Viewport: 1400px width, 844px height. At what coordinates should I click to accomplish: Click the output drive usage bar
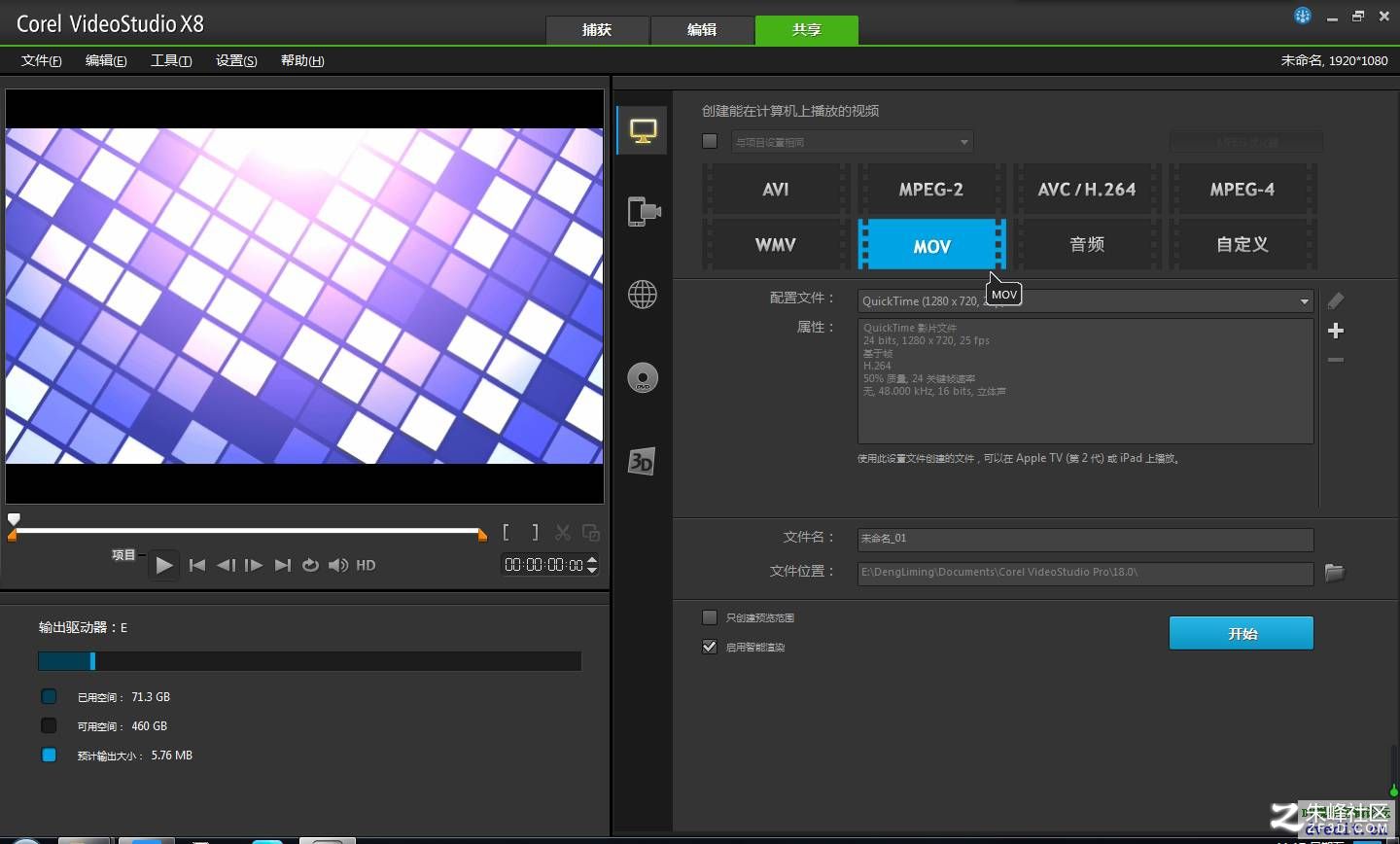point(309,661)
